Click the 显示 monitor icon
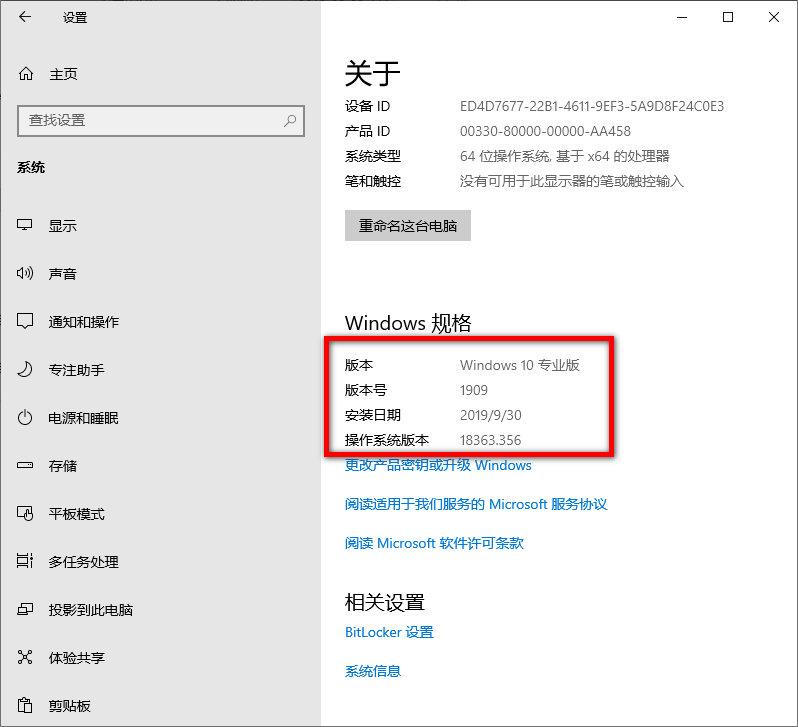The image size is (798, 727). (x=24, y=225)
